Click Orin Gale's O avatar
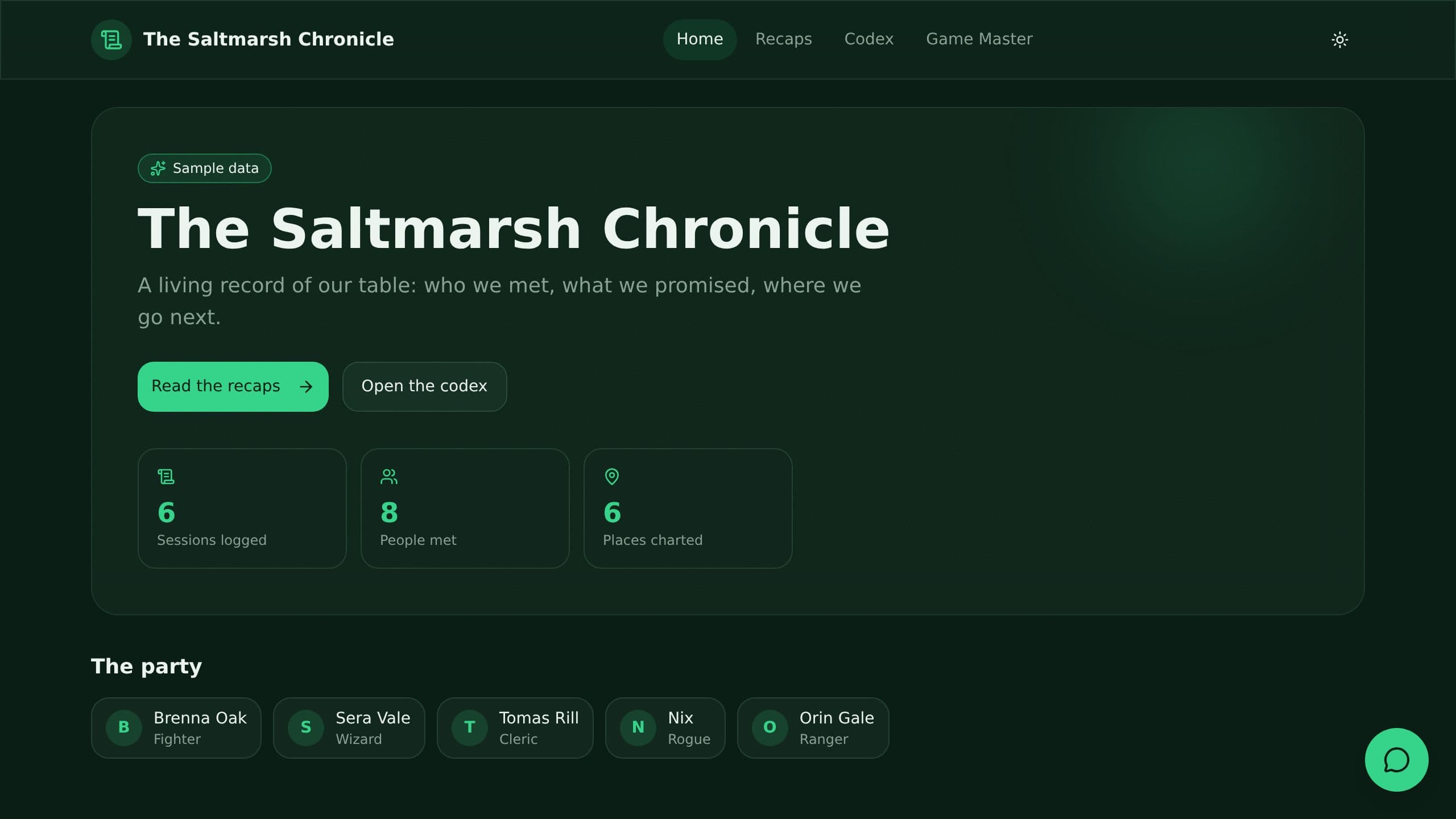The height and width of the screenshot is (819, 1456). (x=770, y=727)
